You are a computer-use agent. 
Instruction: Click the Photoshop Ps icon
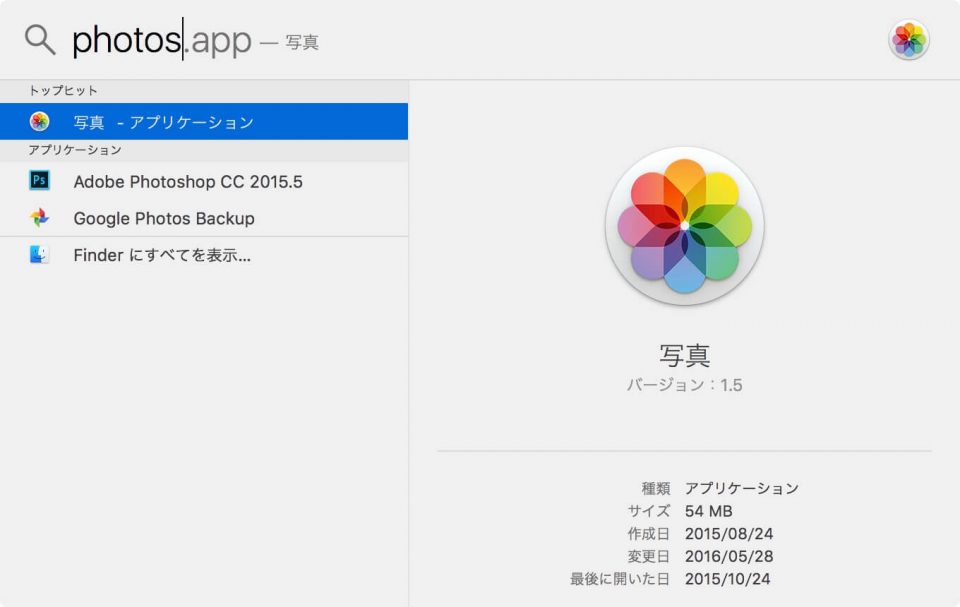39,180
